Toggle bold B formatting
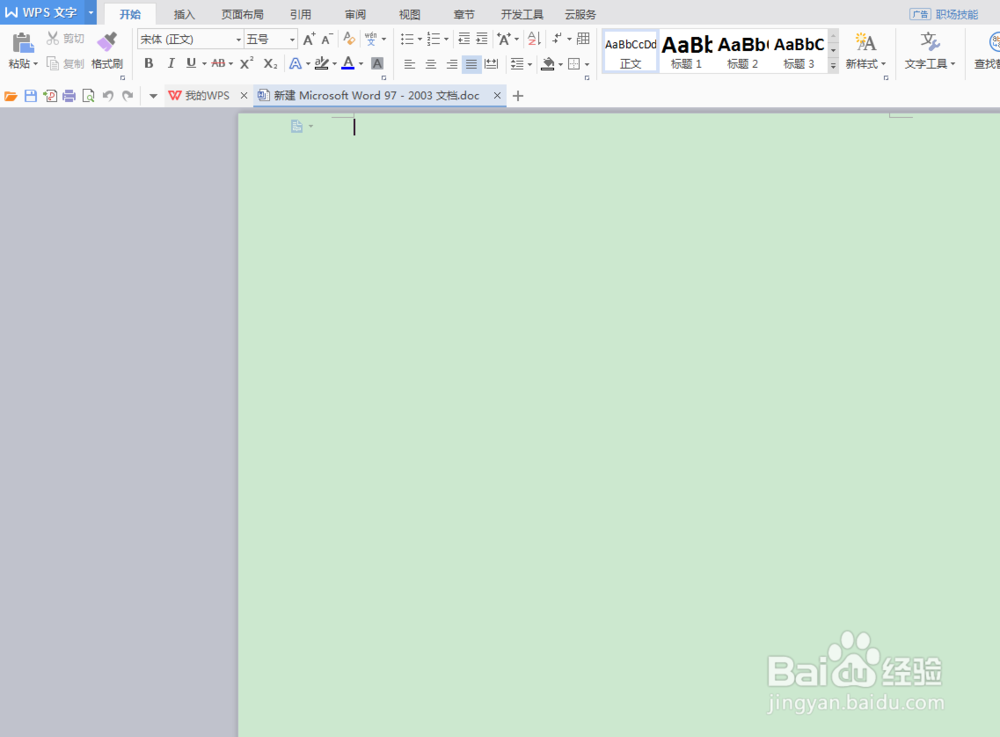 (x=149, y=63)
